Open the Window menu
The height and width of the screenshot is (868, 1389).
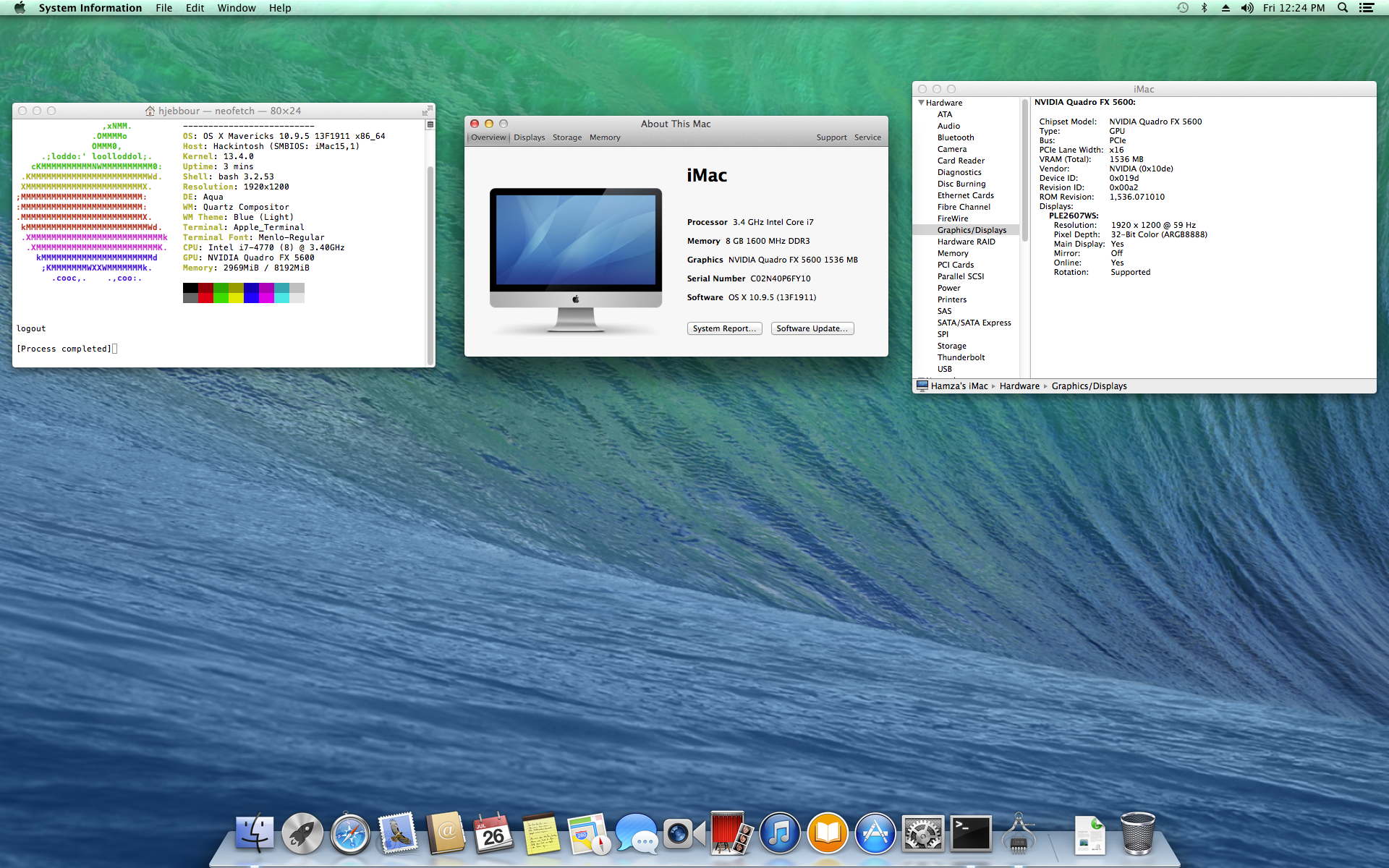pyautogui.click(x=237, y=8)
